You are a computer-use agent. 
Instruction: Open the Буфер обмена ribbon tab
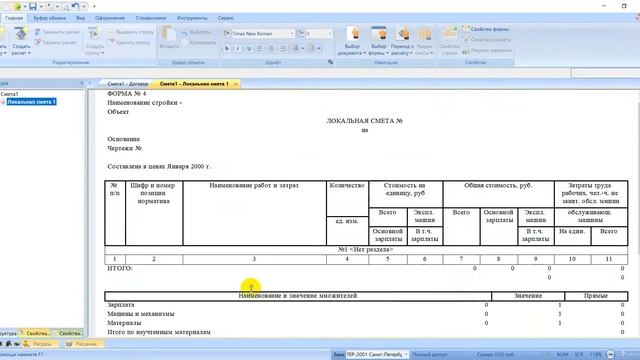tap(50, 18)
